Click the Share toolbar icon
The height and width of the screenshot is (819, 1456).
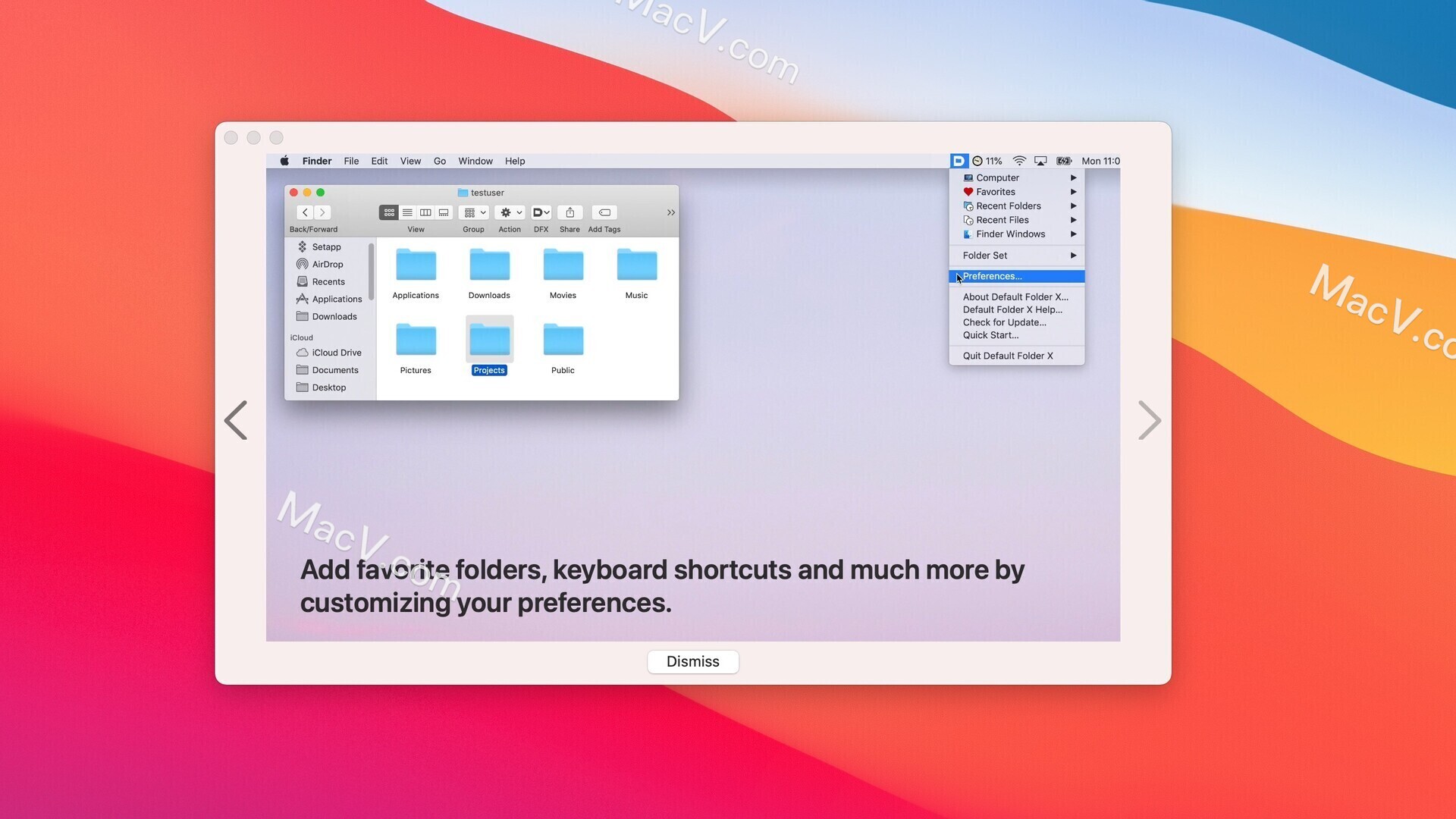[x=570, y=212]
